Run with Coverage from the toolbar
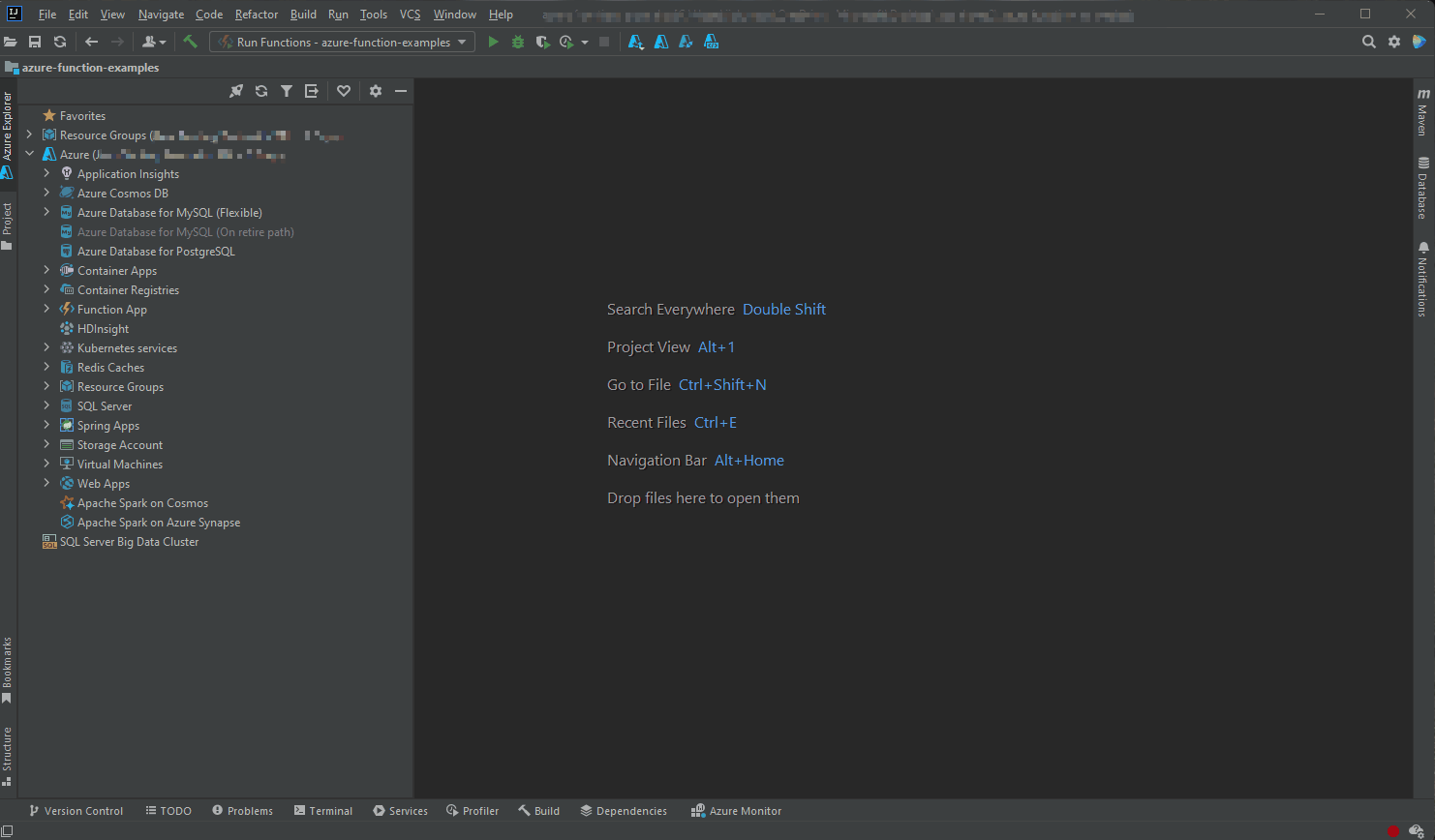This screenshot has width=1435, height=840. (x=542, y=42)
